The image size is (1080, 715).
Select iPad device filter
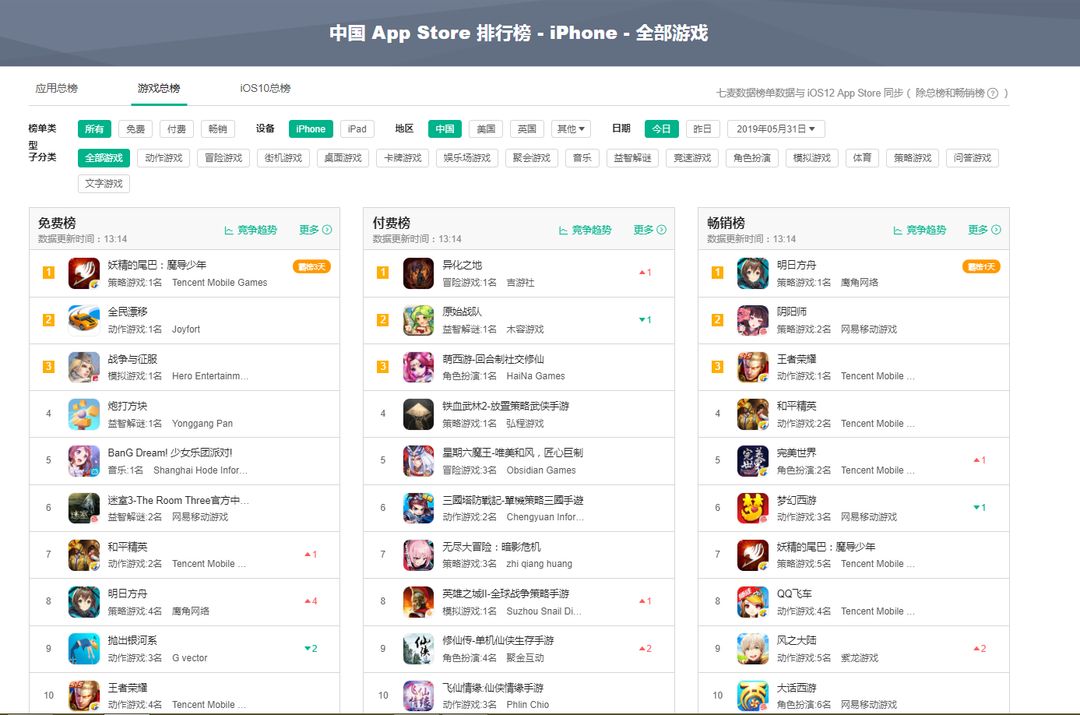[357, 129]
